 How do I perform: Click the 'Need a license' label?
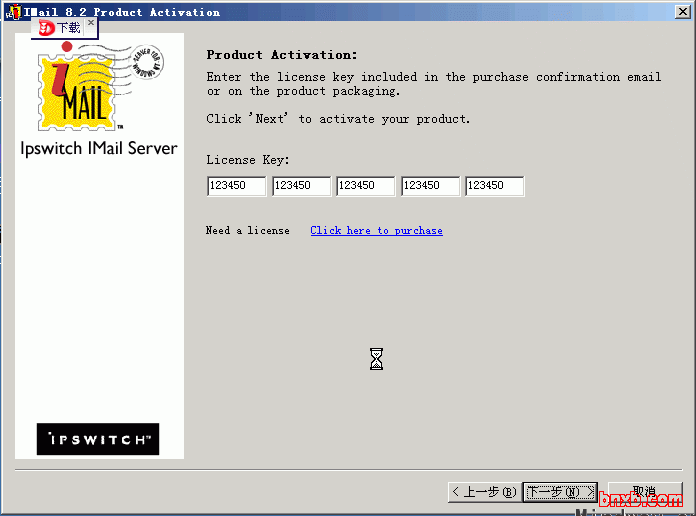coord(247,231)
